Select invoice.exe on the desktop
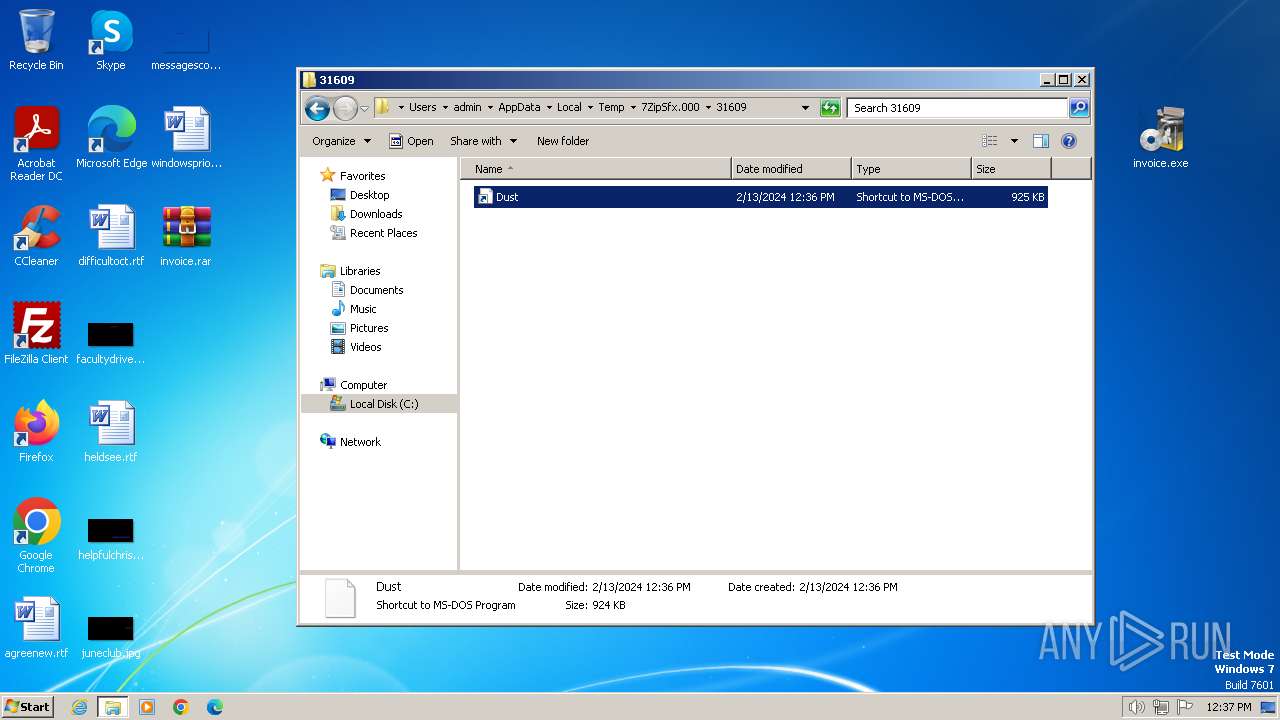 [x=1161, y=138]
